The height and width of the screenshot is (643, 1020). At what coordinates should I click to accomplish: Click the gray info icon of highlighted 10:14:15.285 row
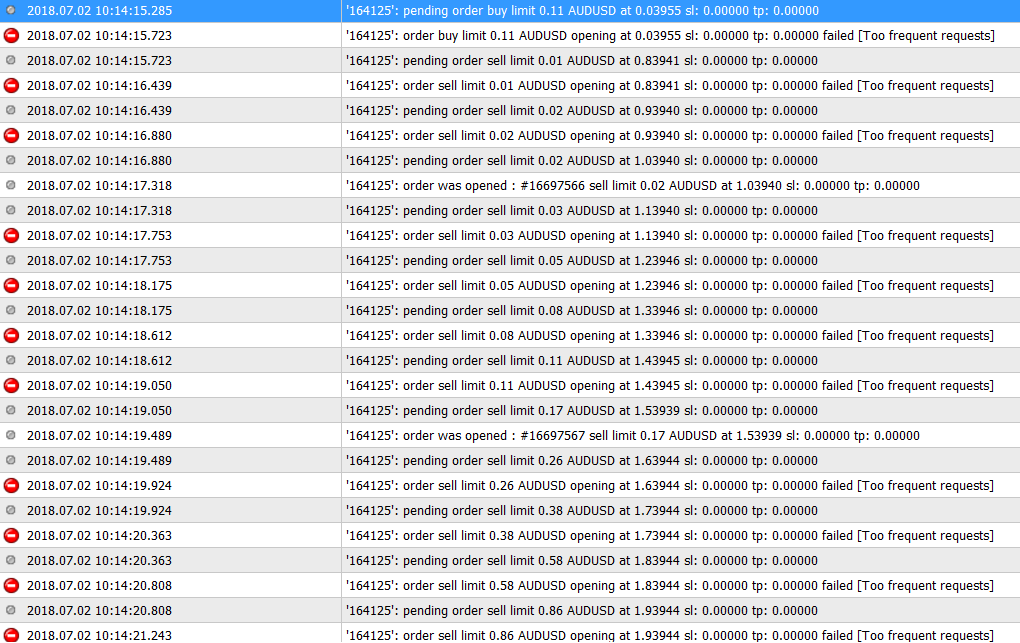coord(10,10)
